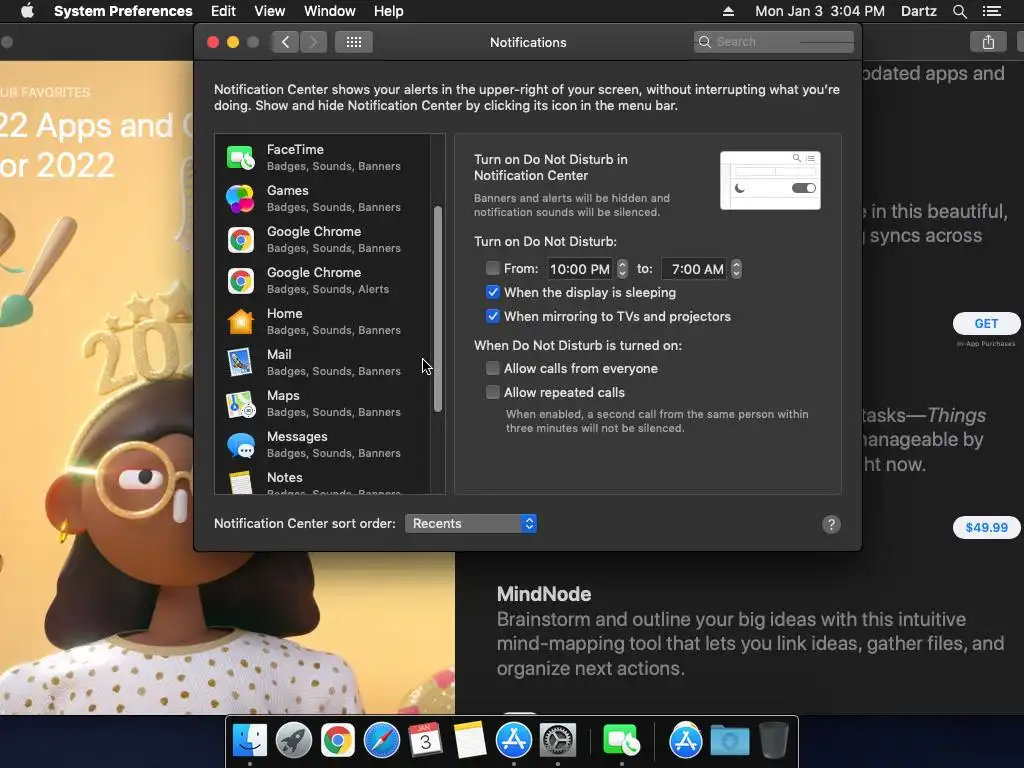
Task: Select Home in the notifications app list
Action: [x=323, y=321]
